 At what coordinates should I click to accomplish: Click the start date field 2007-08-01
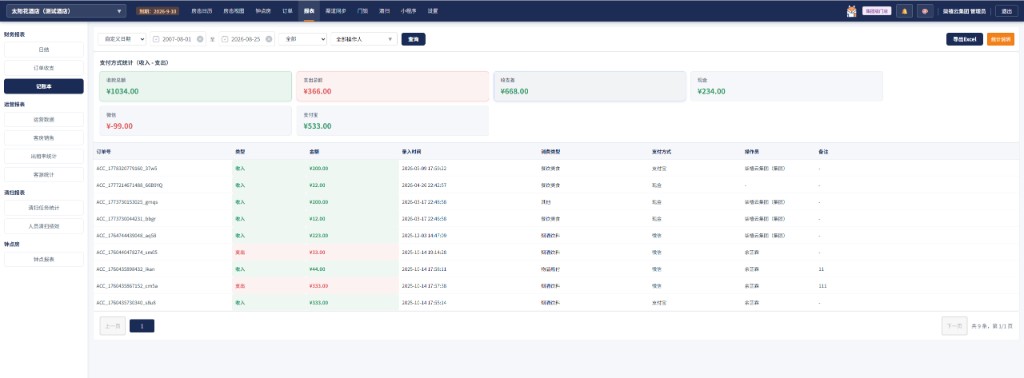coord(178,39)
